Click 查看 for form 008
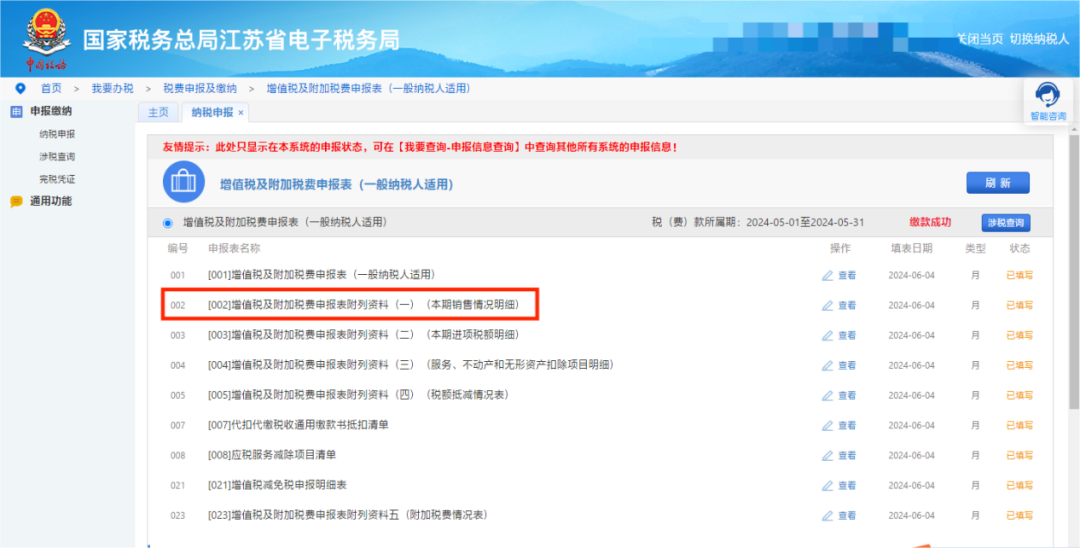Image resolution: width=1080 pixels, height=548 pixels. coord(847,456)
